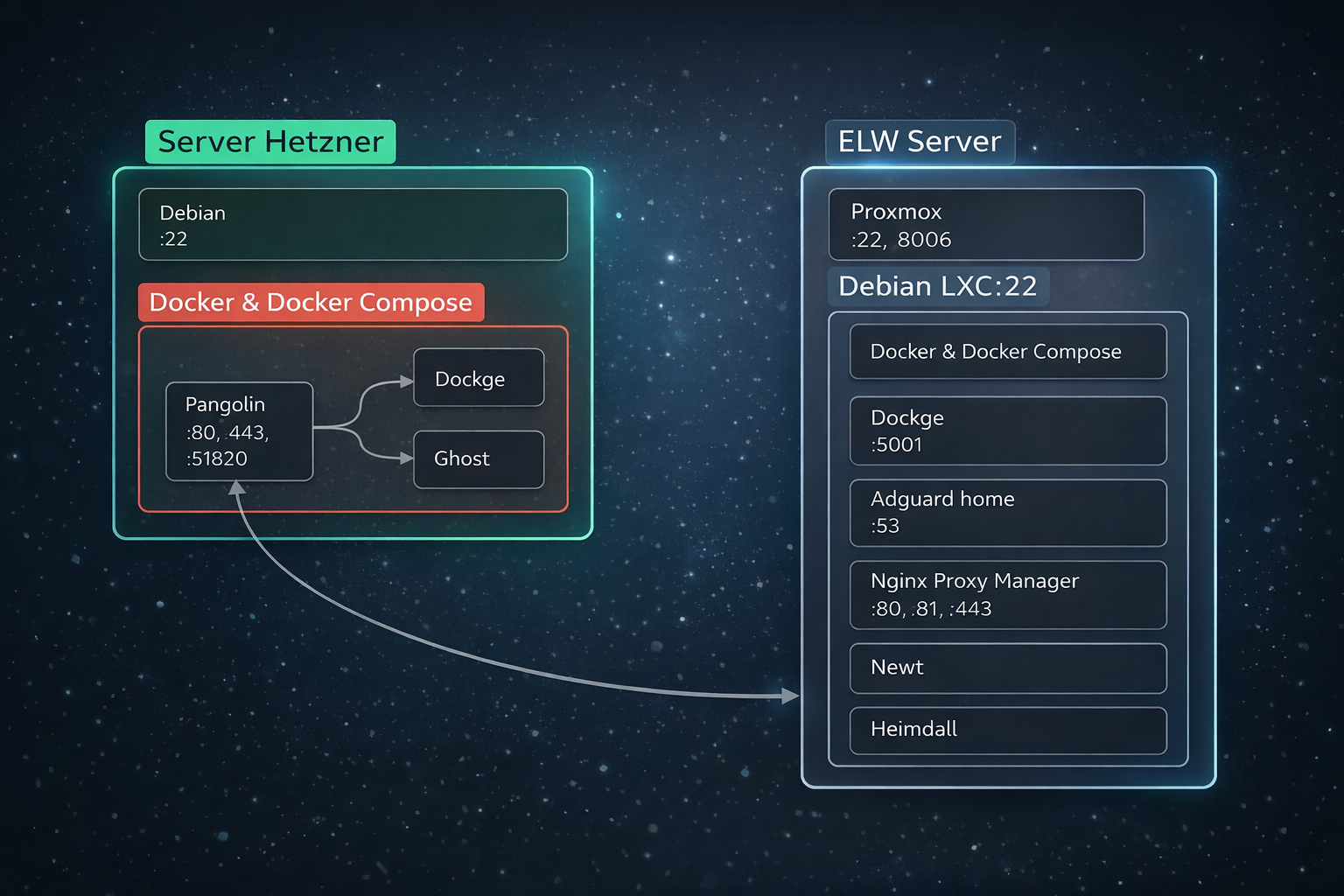Select the Debian :22 box in Hetzner
The image size is (1344, 896).
click(353, 225)
